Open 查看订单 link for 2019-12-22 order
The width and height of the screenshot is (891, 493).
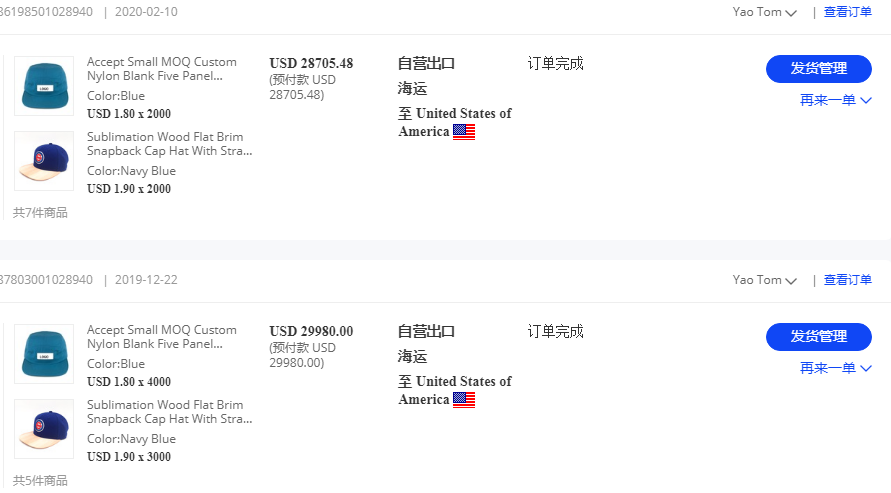click(847, 280)
